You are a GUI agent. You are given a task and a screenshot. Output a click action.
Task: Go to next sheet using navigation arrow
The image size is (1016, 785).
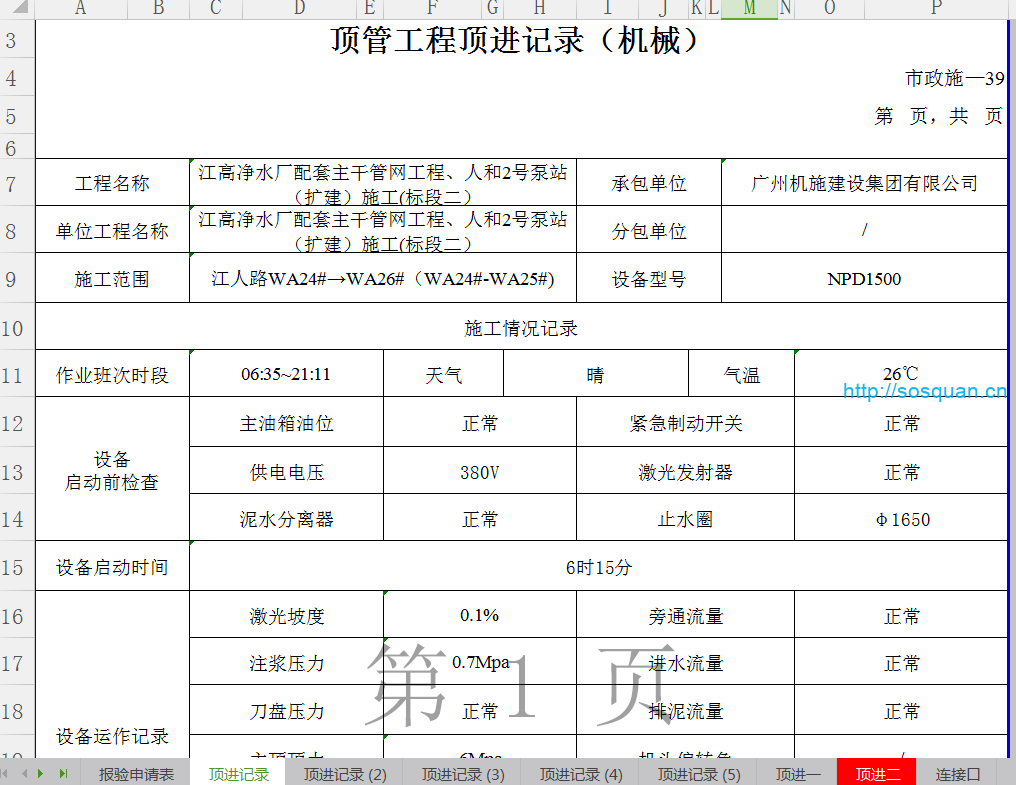pyautogui.click(x=41, y=773)
